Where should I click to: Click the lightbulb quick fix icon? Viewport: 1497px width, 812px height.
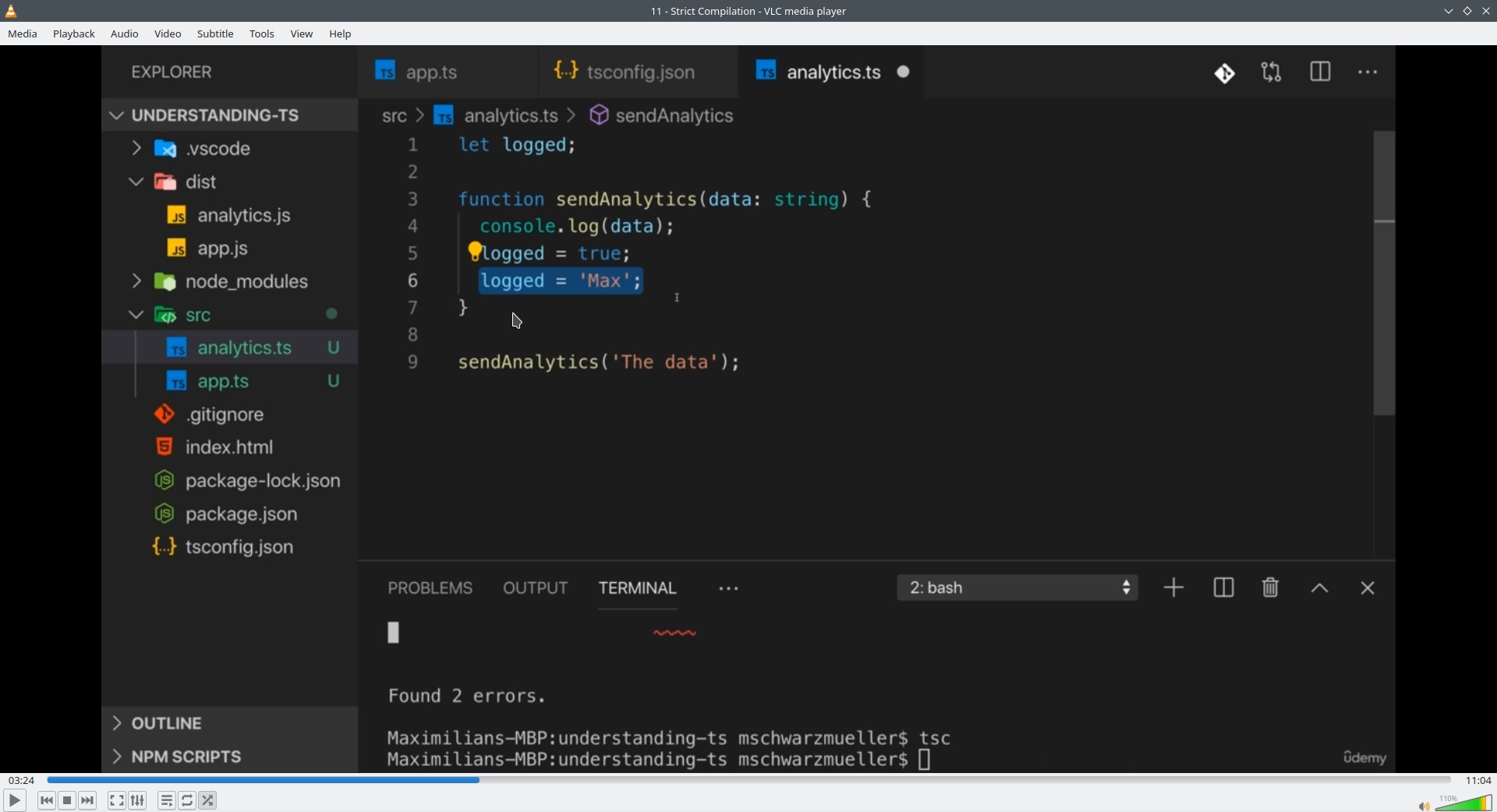[x=475, y=251]
